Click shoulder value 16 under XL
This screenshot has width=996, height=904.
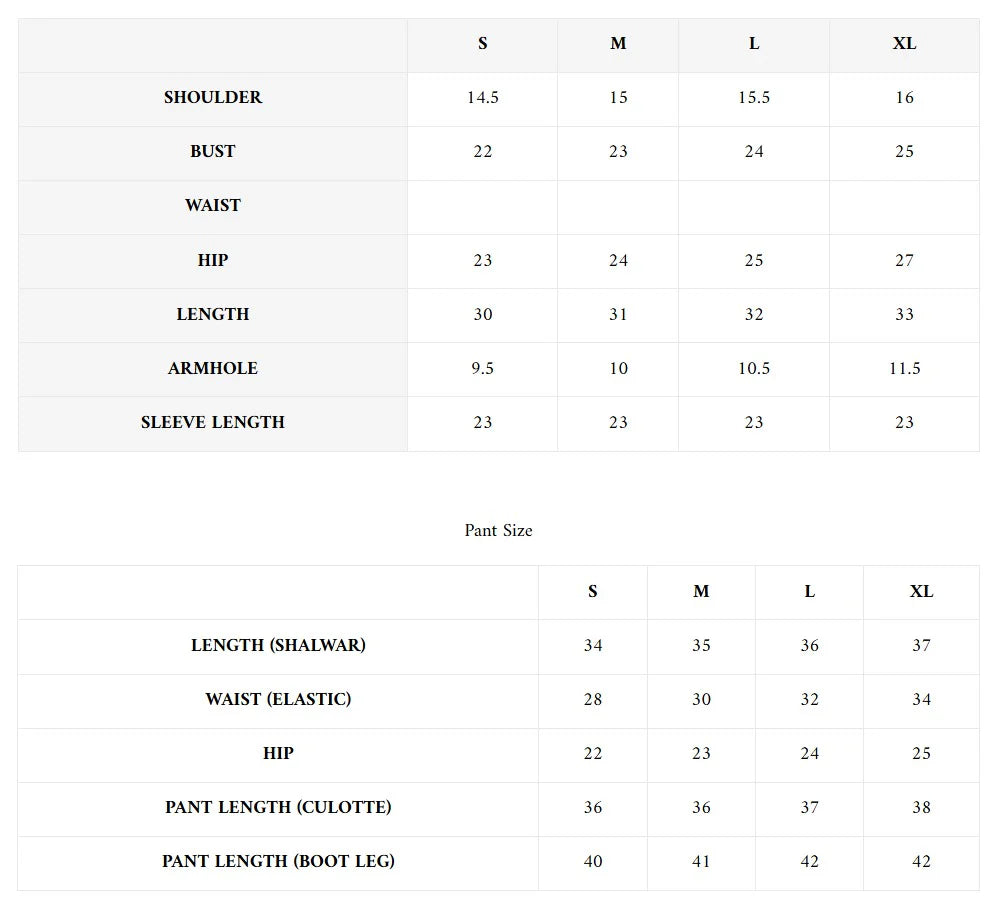[904, 98]
